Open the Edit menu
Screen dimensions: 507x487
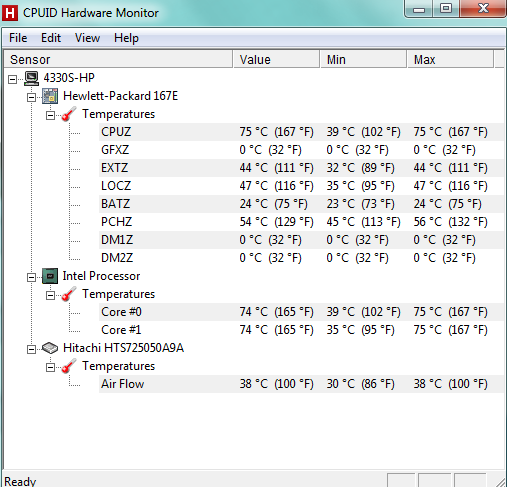tap(51, 38)
